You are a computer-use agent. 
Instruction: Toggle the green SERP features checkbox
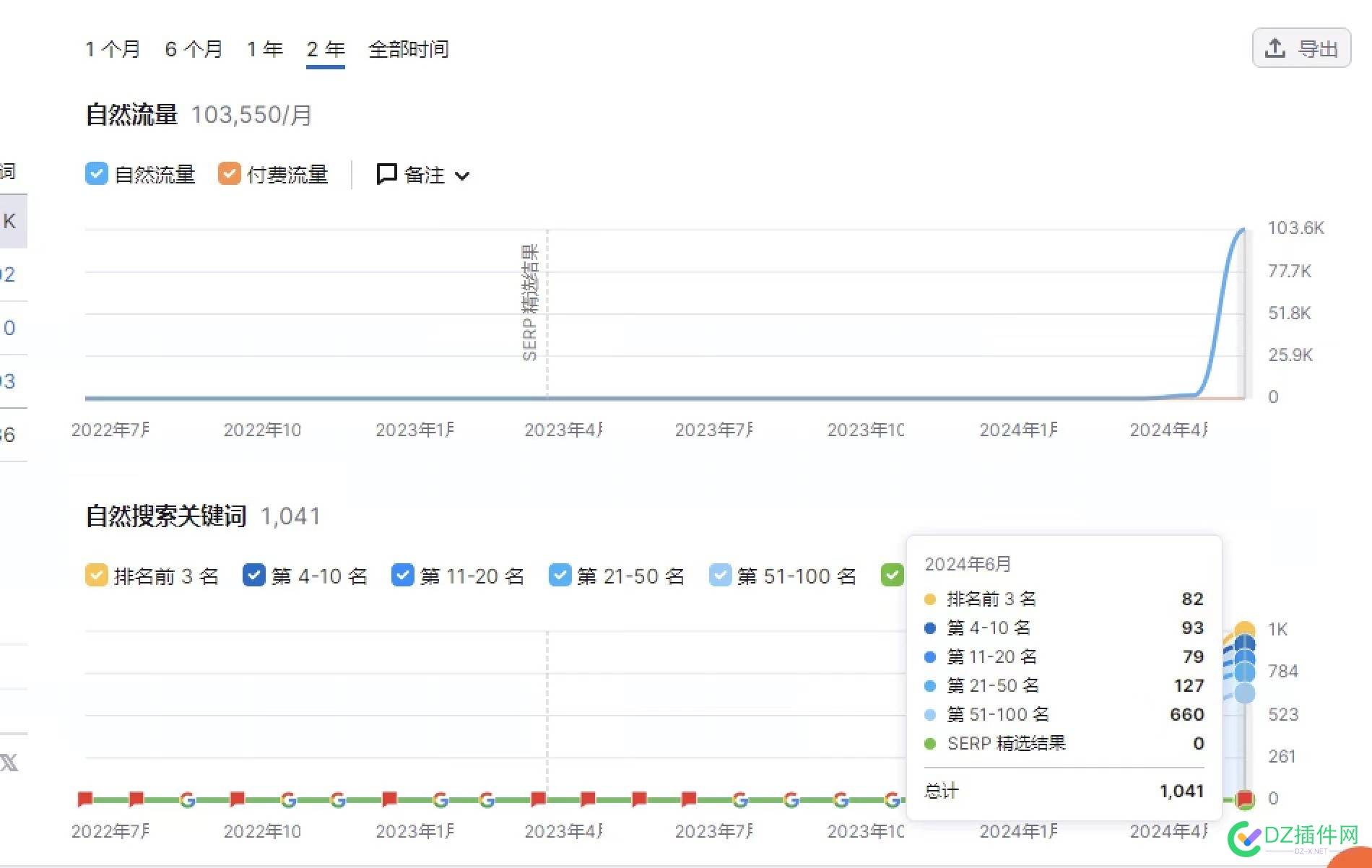[x=893, y=576]
